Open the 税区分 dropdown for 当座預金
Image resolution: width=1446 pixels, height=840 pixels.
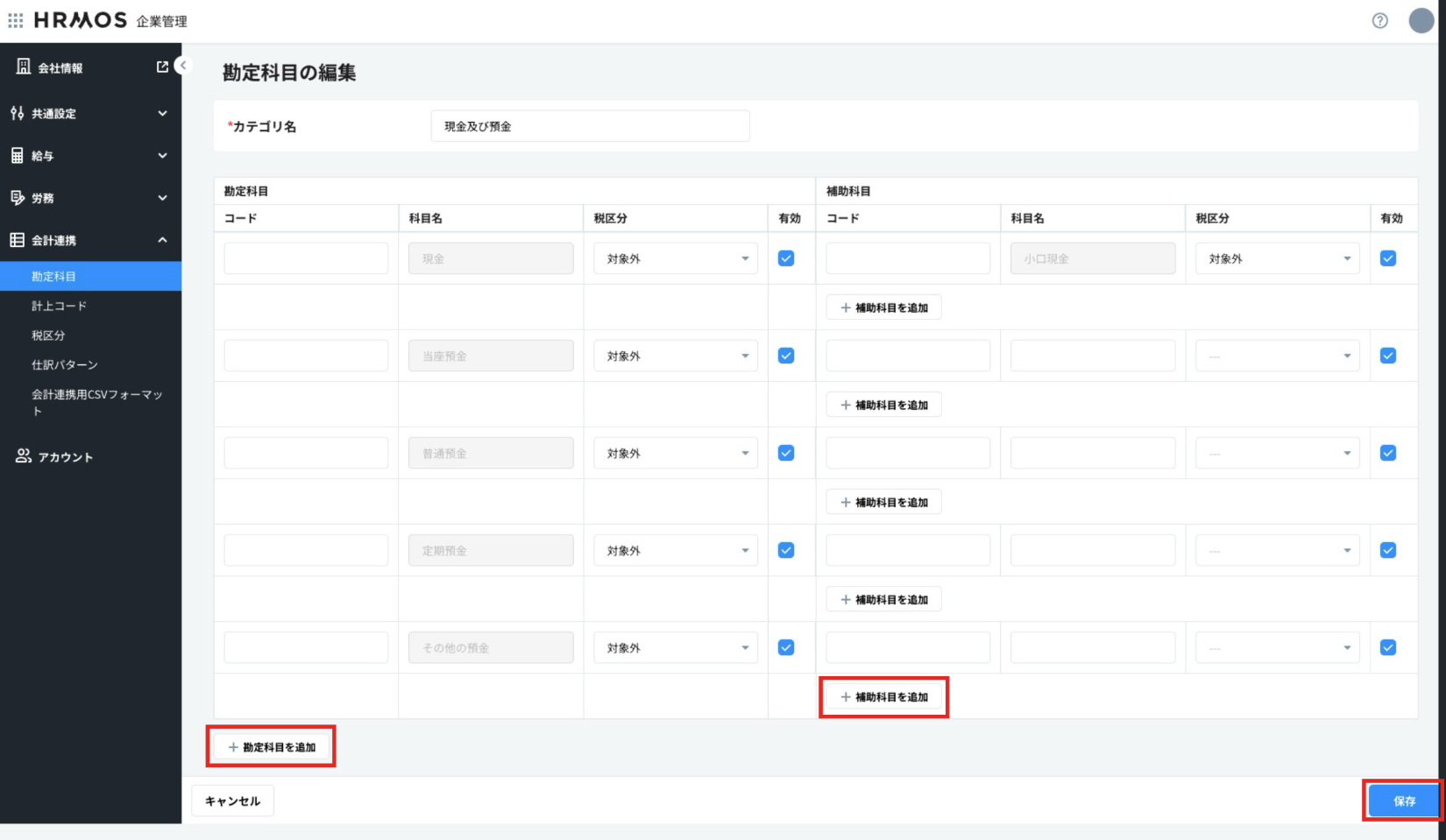coord(675,356)
